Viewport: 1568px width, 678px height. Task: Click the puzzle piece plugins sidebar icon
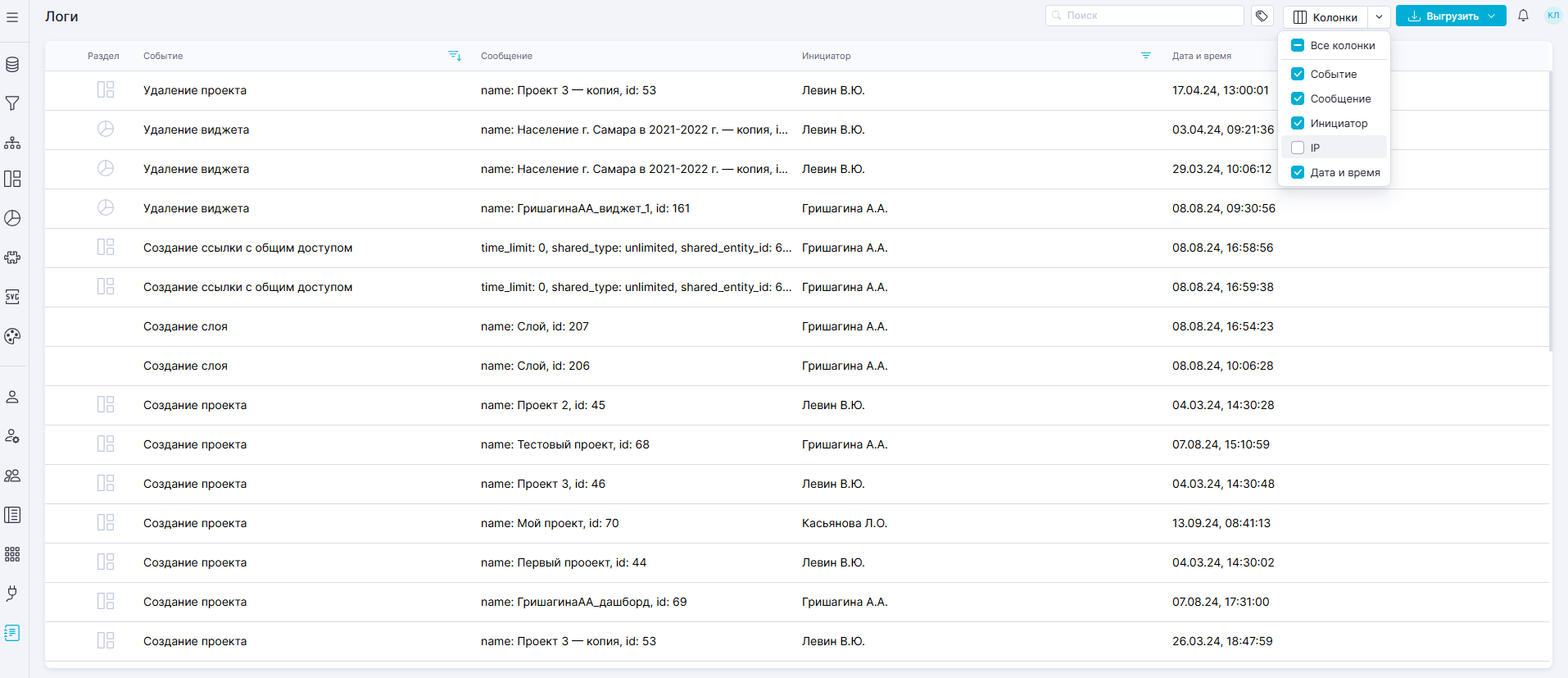click(x=12, y=257)
